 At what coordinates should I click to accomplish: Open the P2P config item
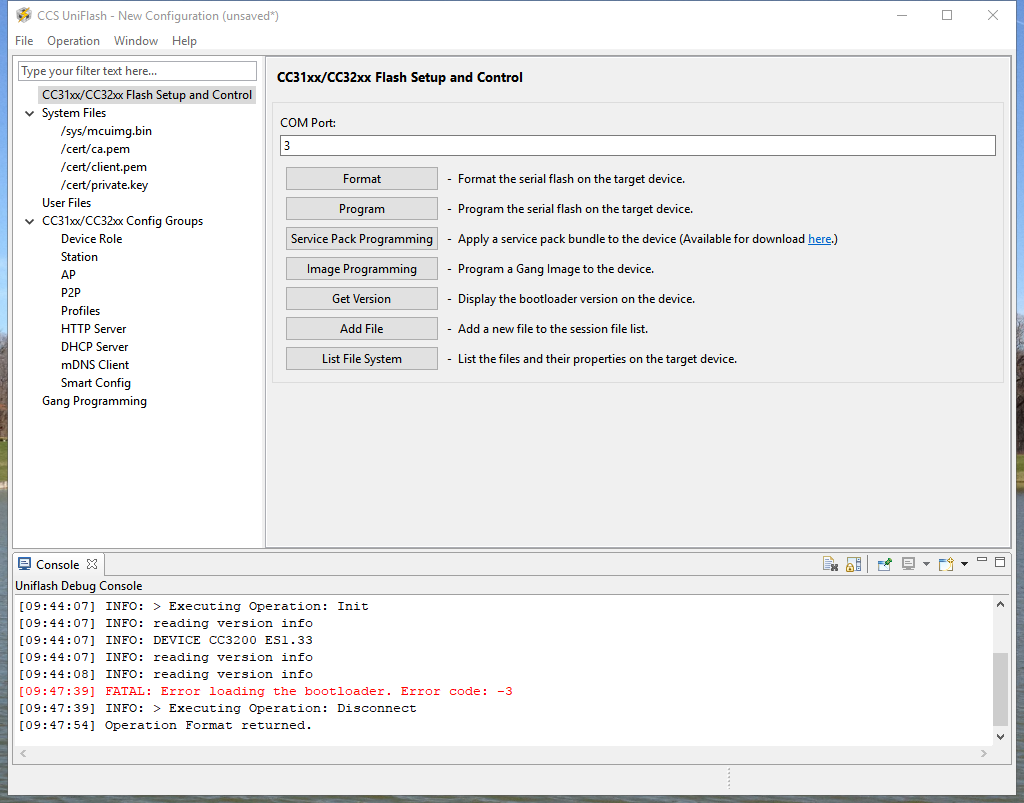pyautogui.click(x=71, y=293)
